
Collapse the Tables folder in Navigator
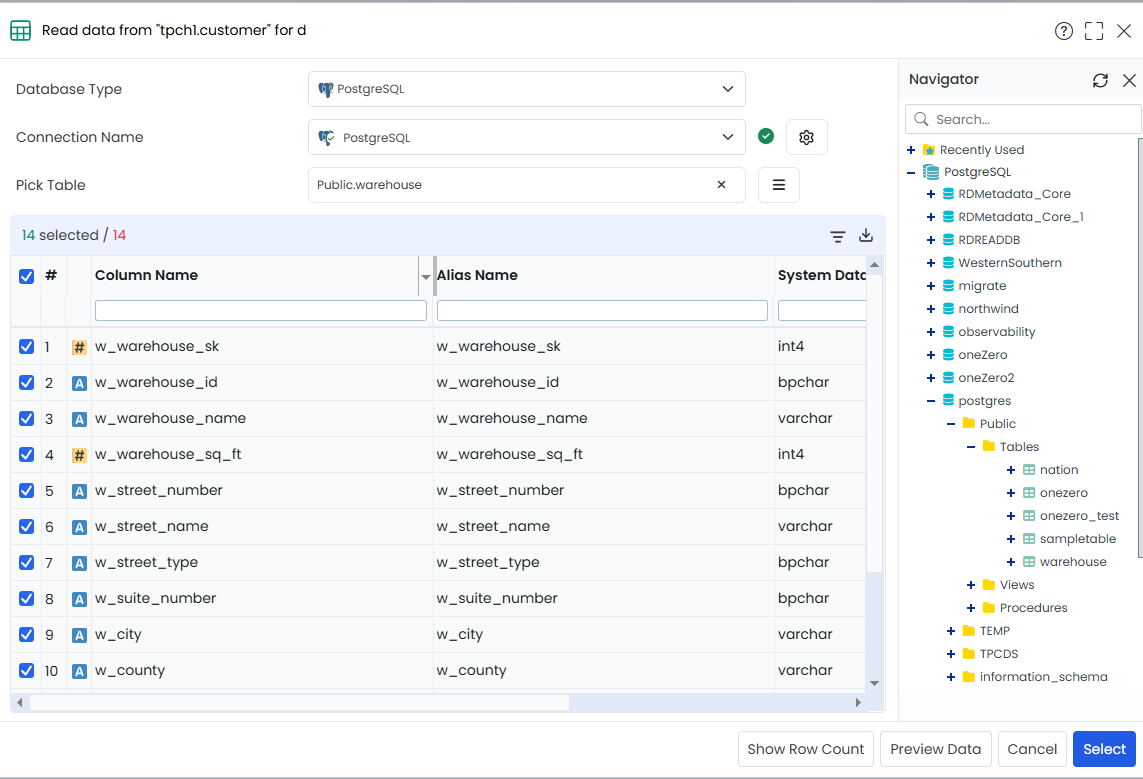click(971, 447)
